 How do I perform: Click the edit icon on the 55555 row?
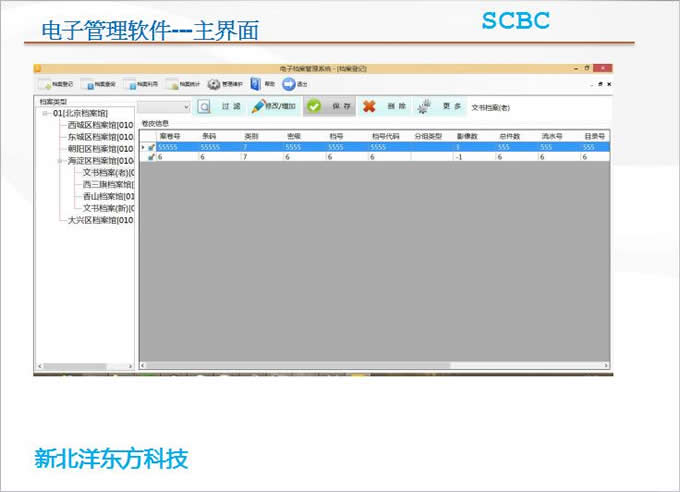pyautogui.click(x=151, y=147)
